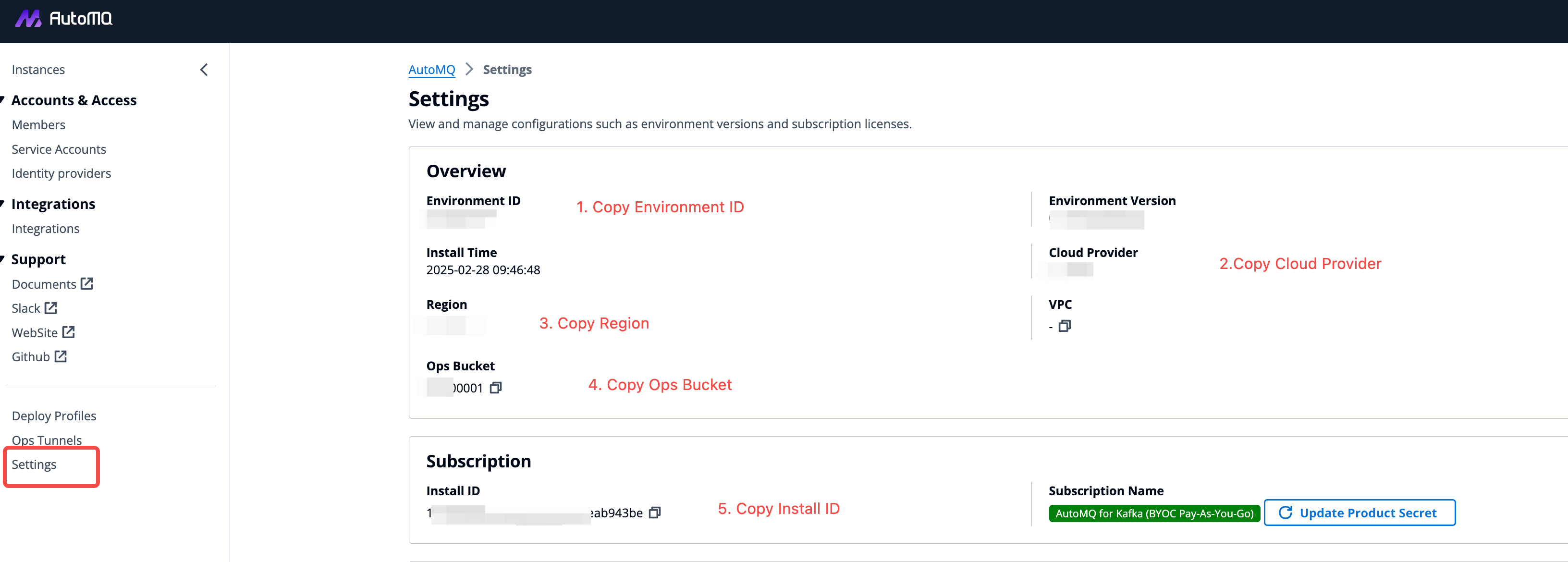The height and width of the screenshot is (562, 1568).
Task: Copy the VPC value icon
Action: [x=1064, y=326]
